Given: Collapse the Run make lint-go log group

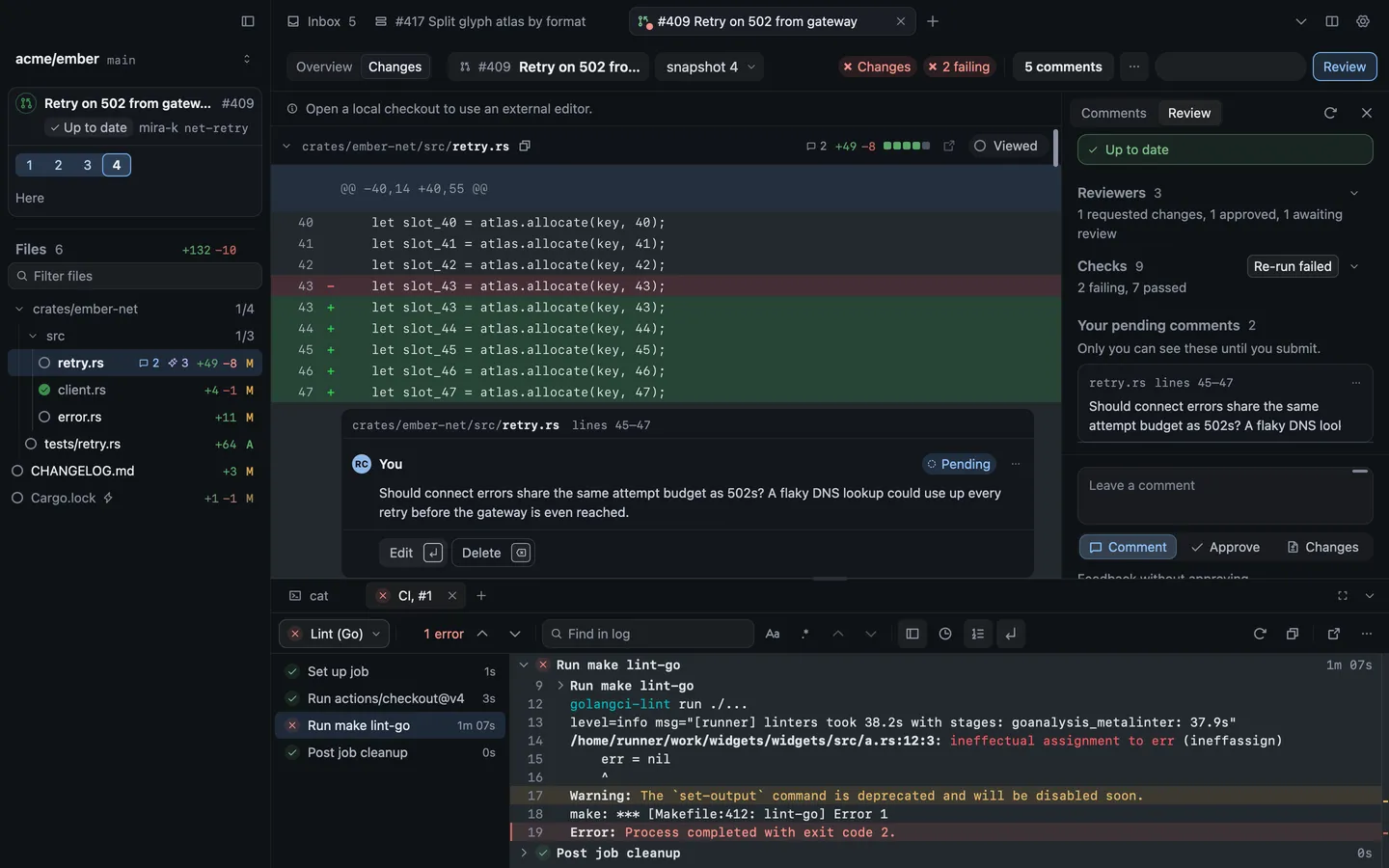Looking at the screenshot, I should (524, 665).
